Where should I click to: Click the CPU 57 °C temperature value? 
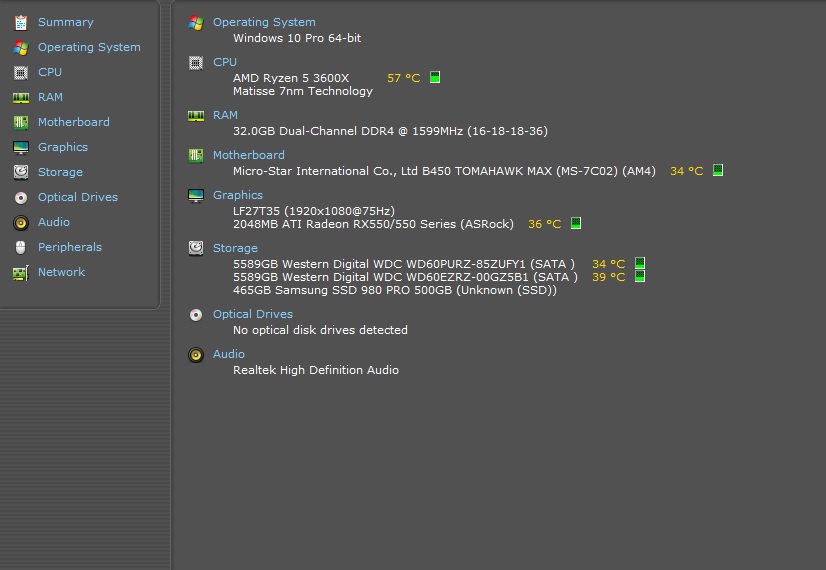[404, 78]
